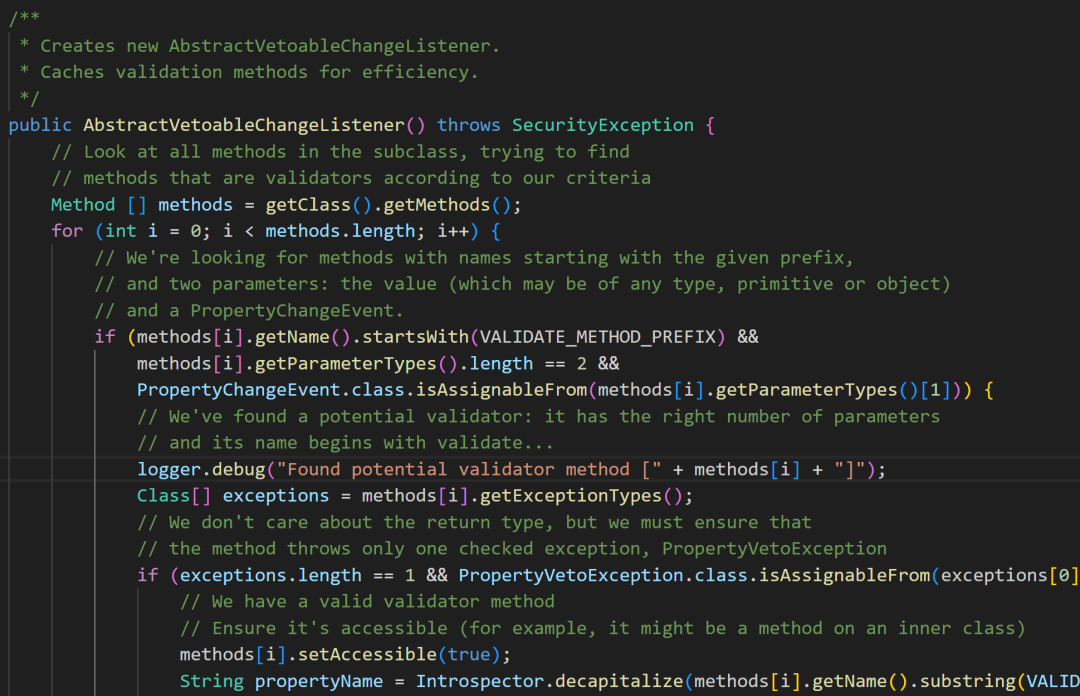Image resolution: width=1080 pixels, height=696 pixels.
Task: Click getClass() in the methods assignment
Action: click(x=319, y=205)
